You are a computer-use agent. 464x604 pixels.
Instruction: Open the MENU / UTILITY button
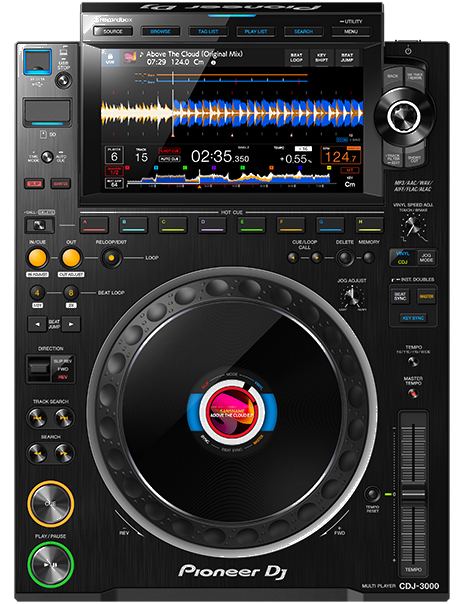351,31
